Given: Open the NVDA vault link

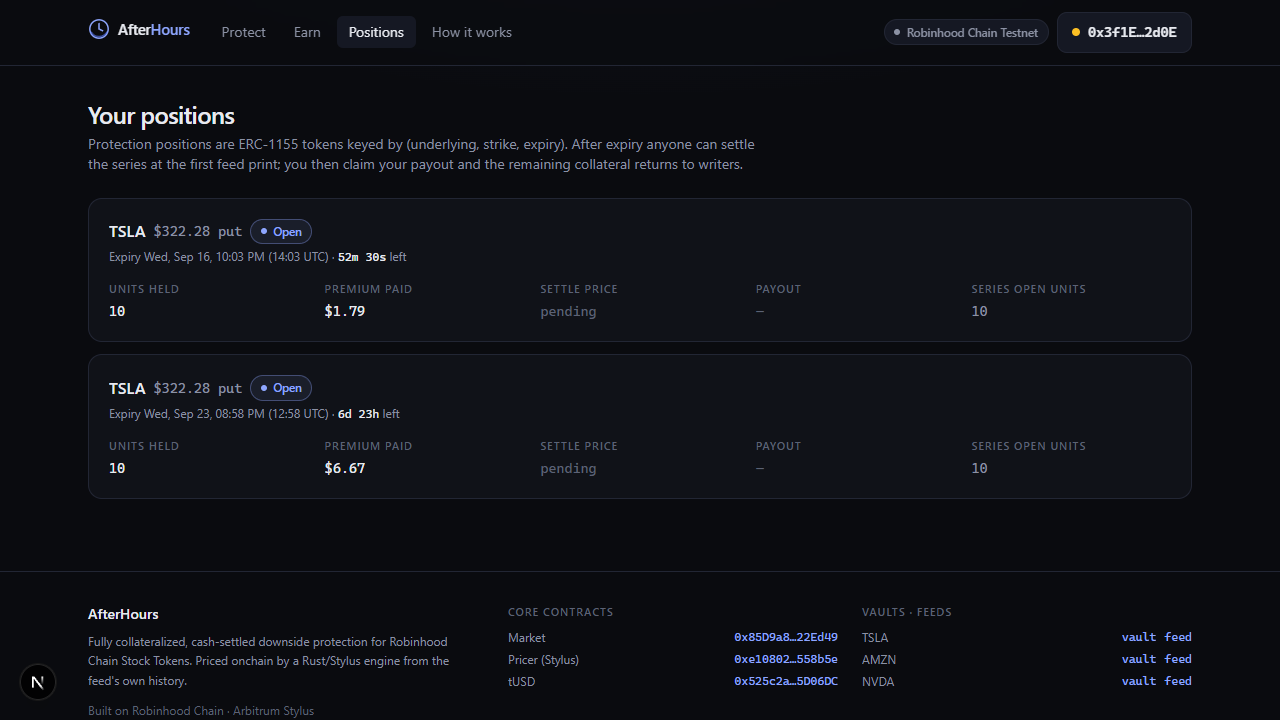Looking at the screenshot, I should tap(1139, 681).
